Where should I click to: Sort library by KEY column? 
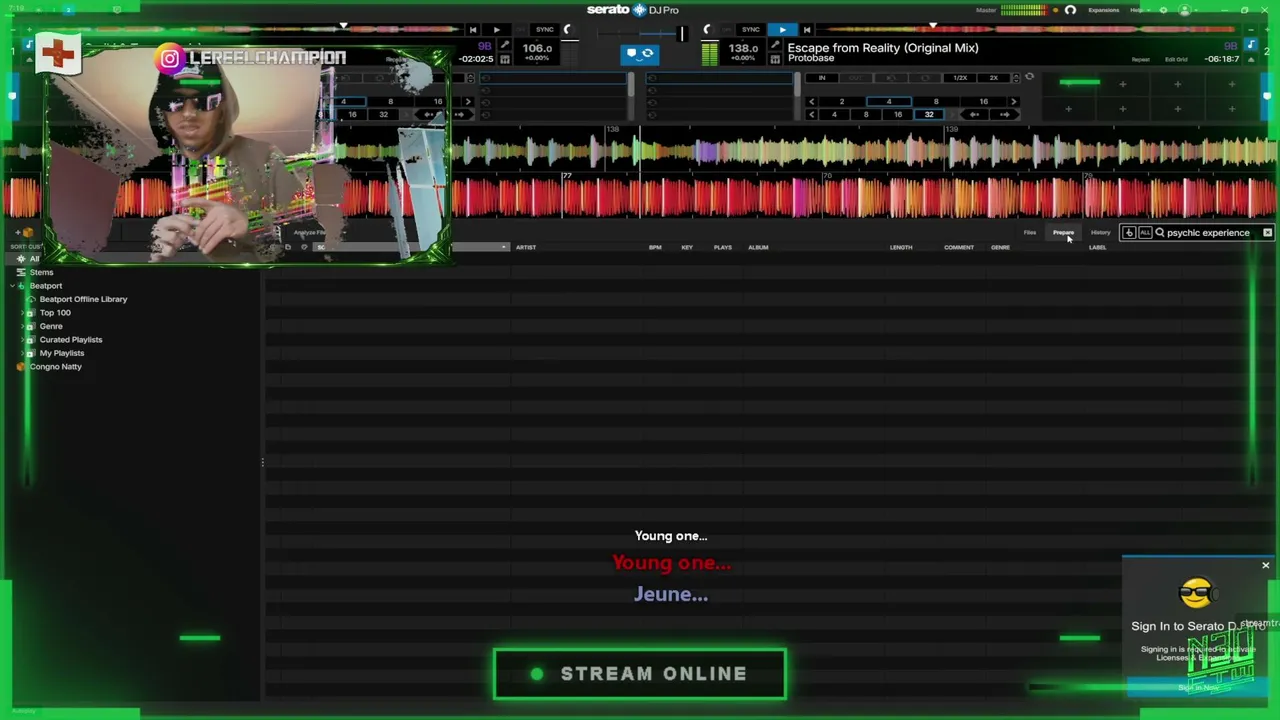tap(687, 247)
